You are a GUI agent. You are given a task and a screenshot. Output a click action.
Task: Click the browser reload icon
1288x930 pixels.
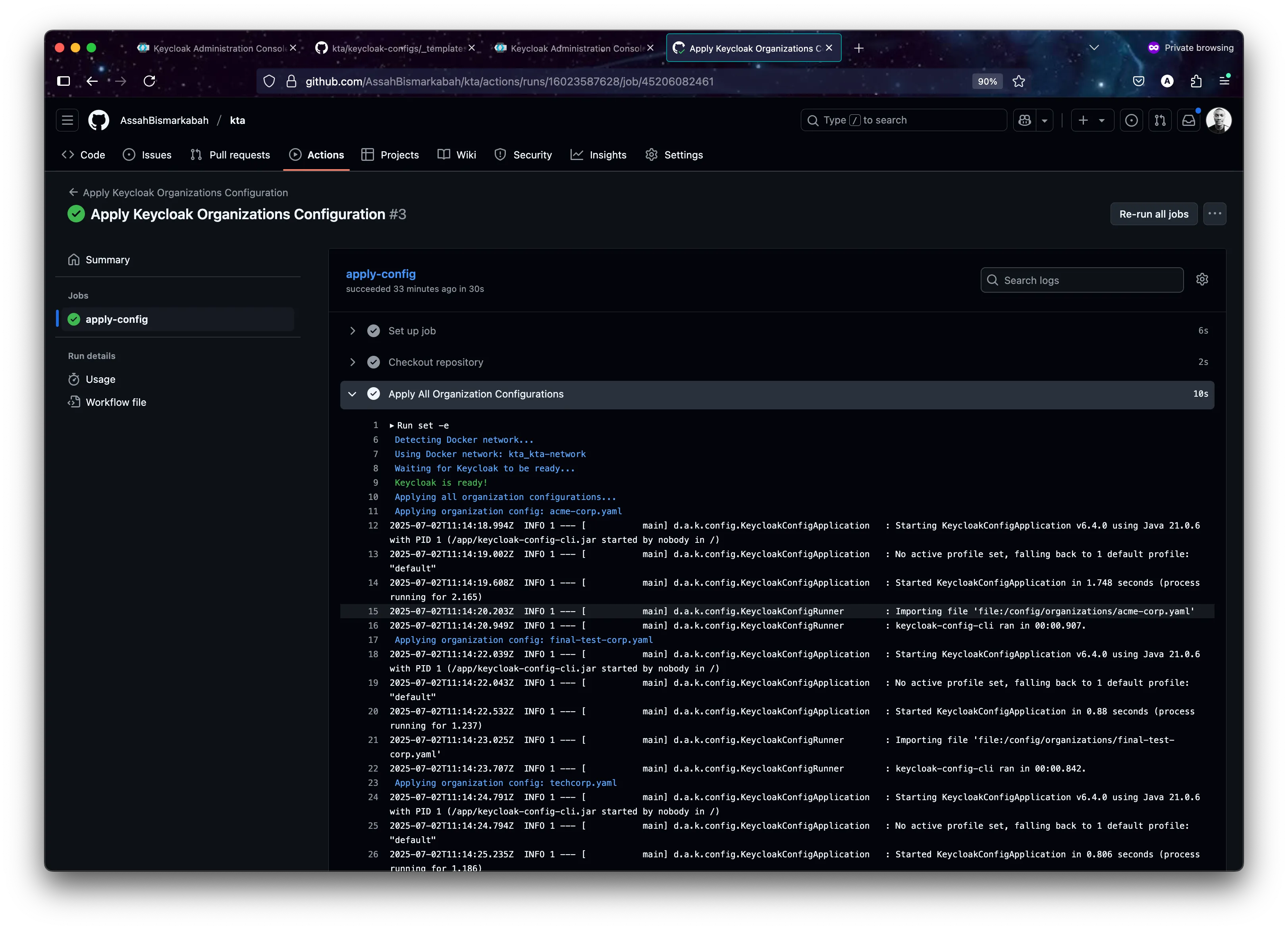tap(149, 81)
